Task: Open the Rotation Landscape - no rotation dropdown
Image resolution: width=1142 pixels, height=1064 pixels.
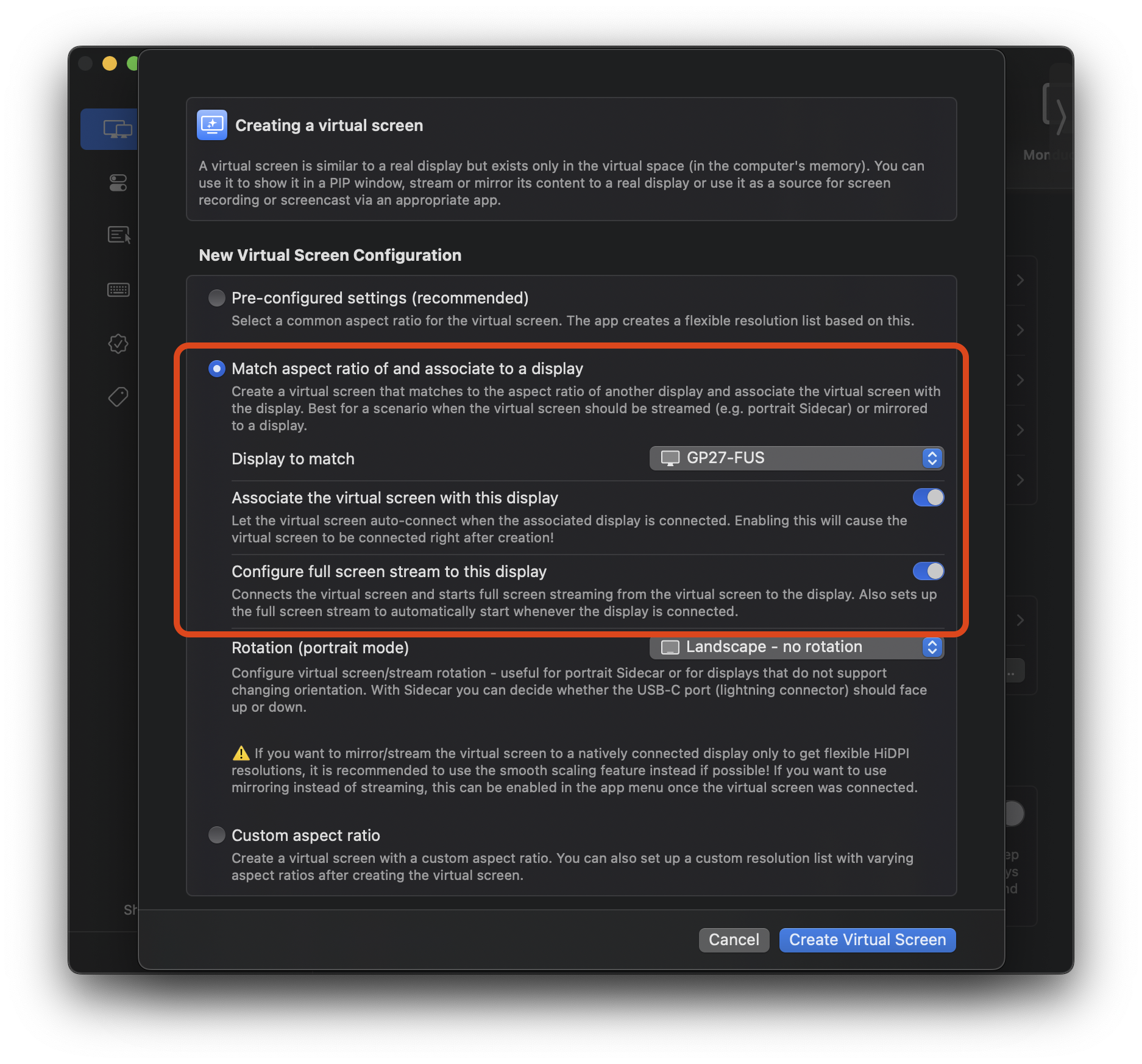Action: click(796, 647)
